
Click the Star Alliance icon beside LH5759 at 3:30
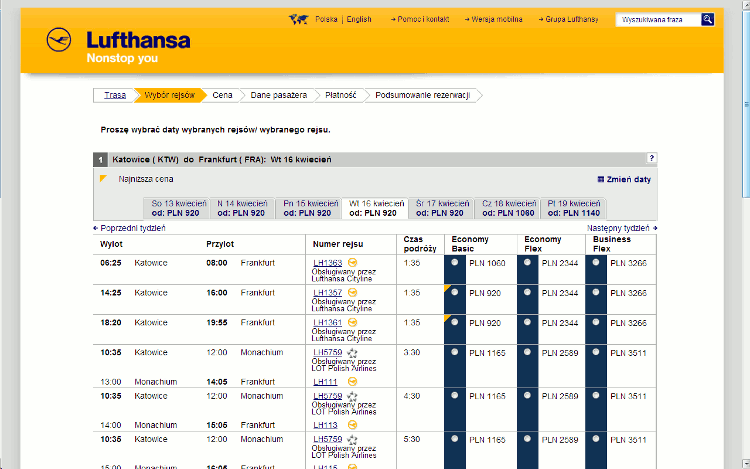pos(352,353)
